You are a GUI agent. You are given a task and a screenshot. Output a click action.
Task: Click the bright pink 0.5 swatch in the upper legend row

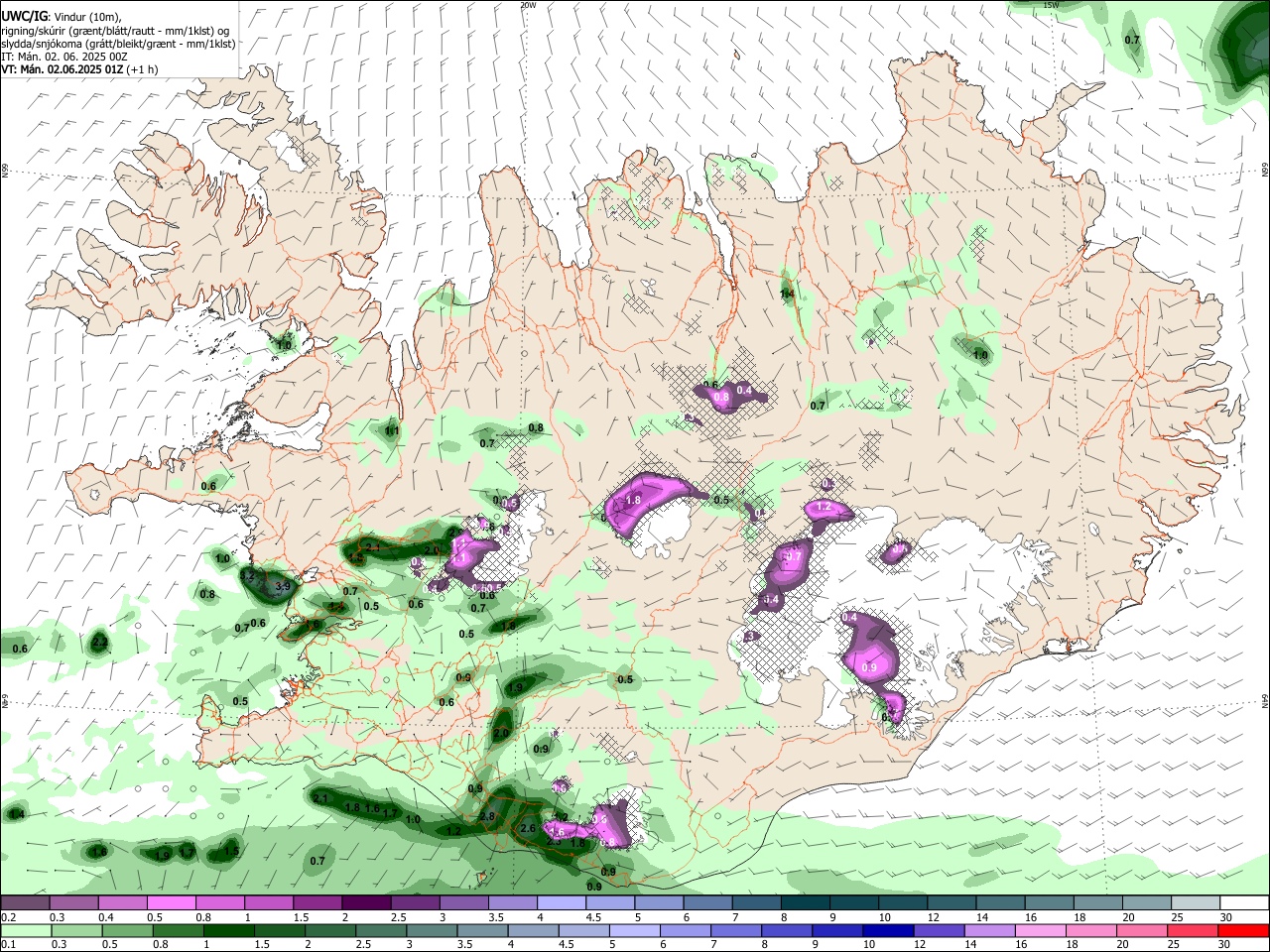click(x=171, y=902)
